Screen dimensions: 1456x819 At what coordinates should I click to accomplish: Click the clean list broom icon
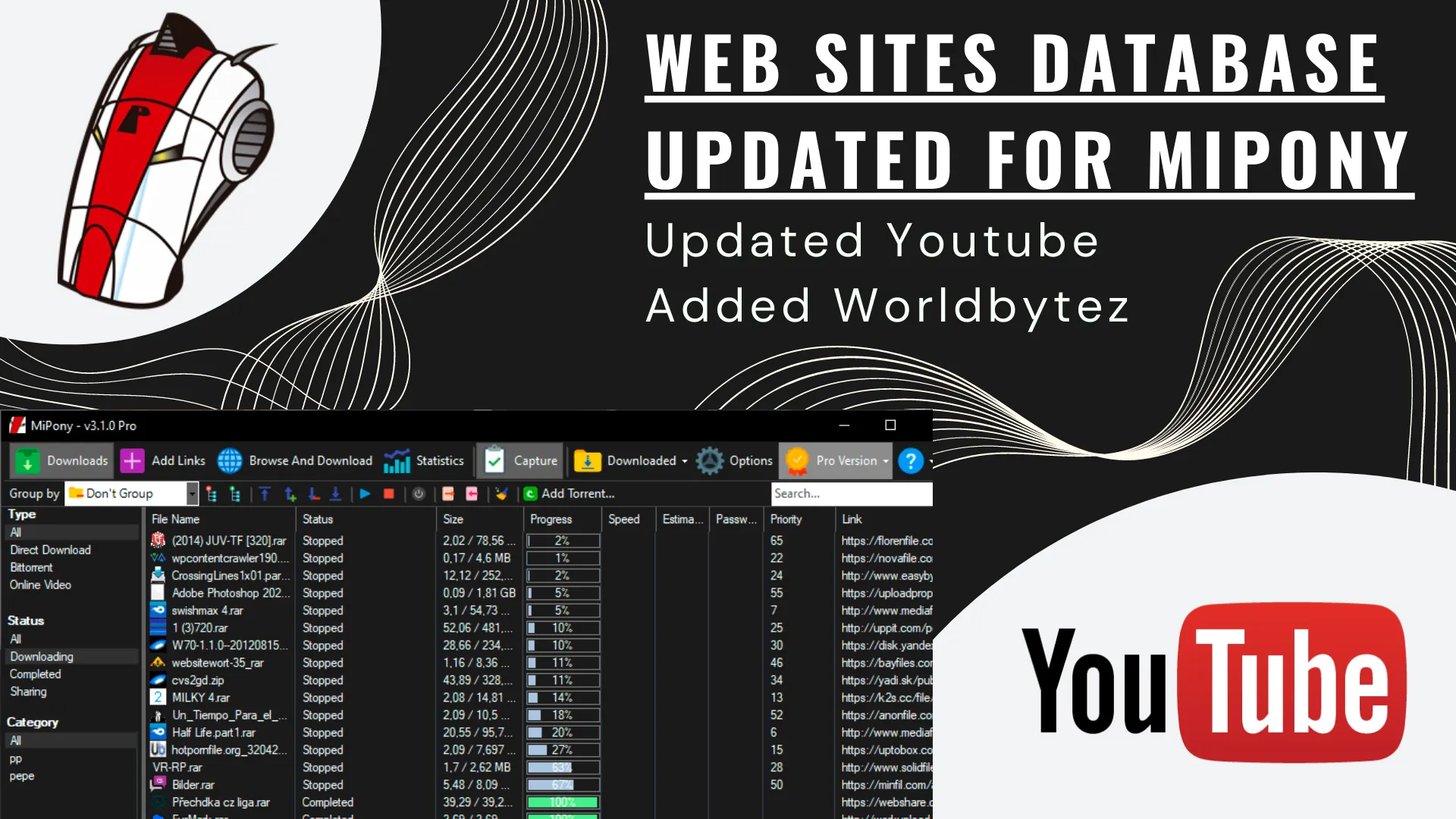pyautogui.click(x=501, y=494)
